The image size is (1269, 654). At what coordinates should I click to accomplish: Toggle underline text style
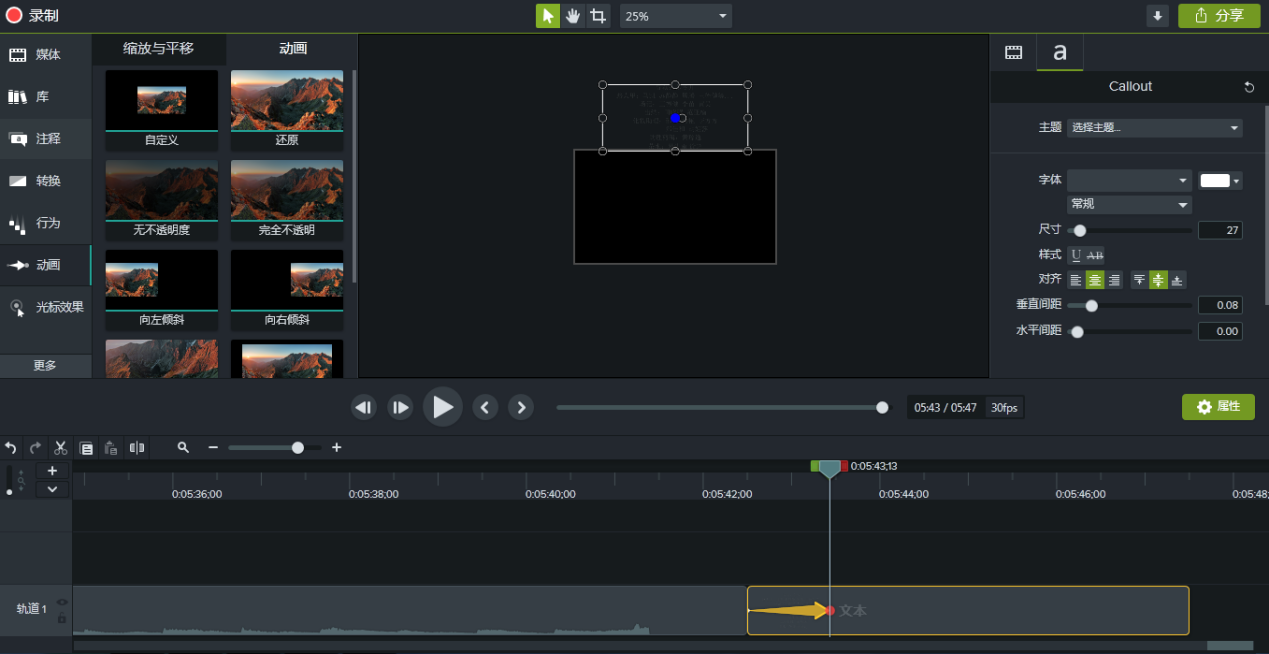tap(1076, 255)
